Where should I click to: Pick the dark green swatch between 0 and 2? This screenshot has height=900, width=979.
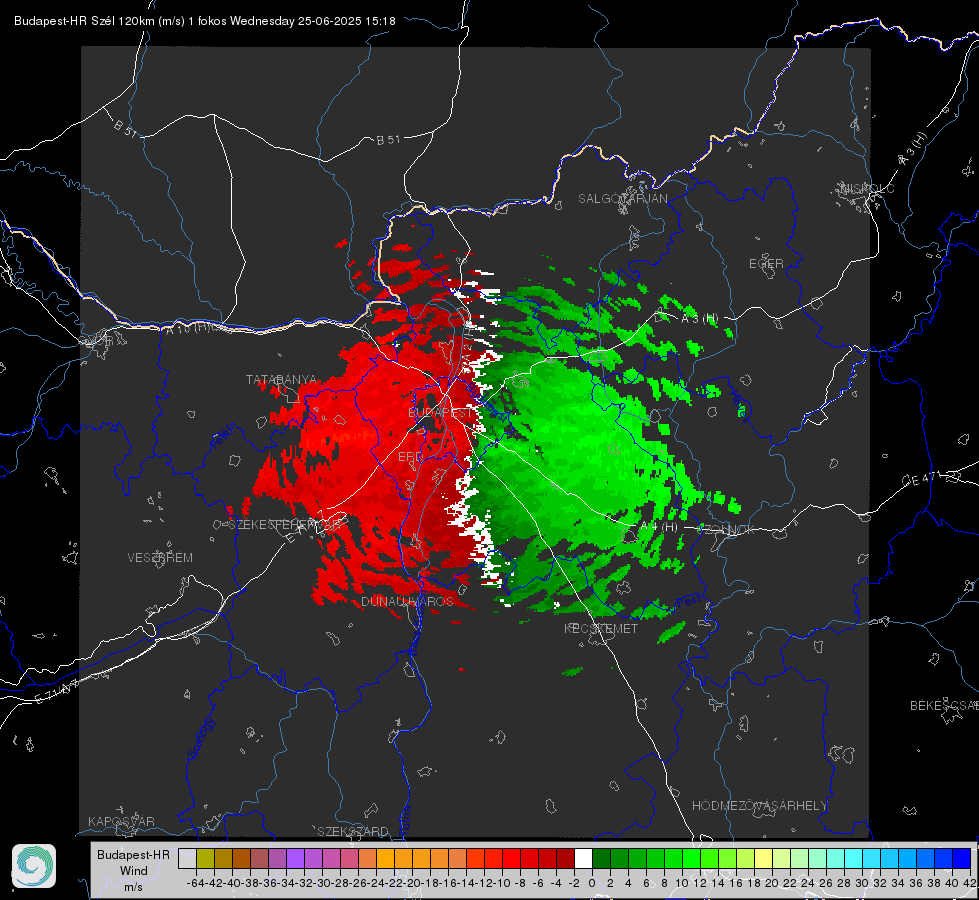point(601,858)
